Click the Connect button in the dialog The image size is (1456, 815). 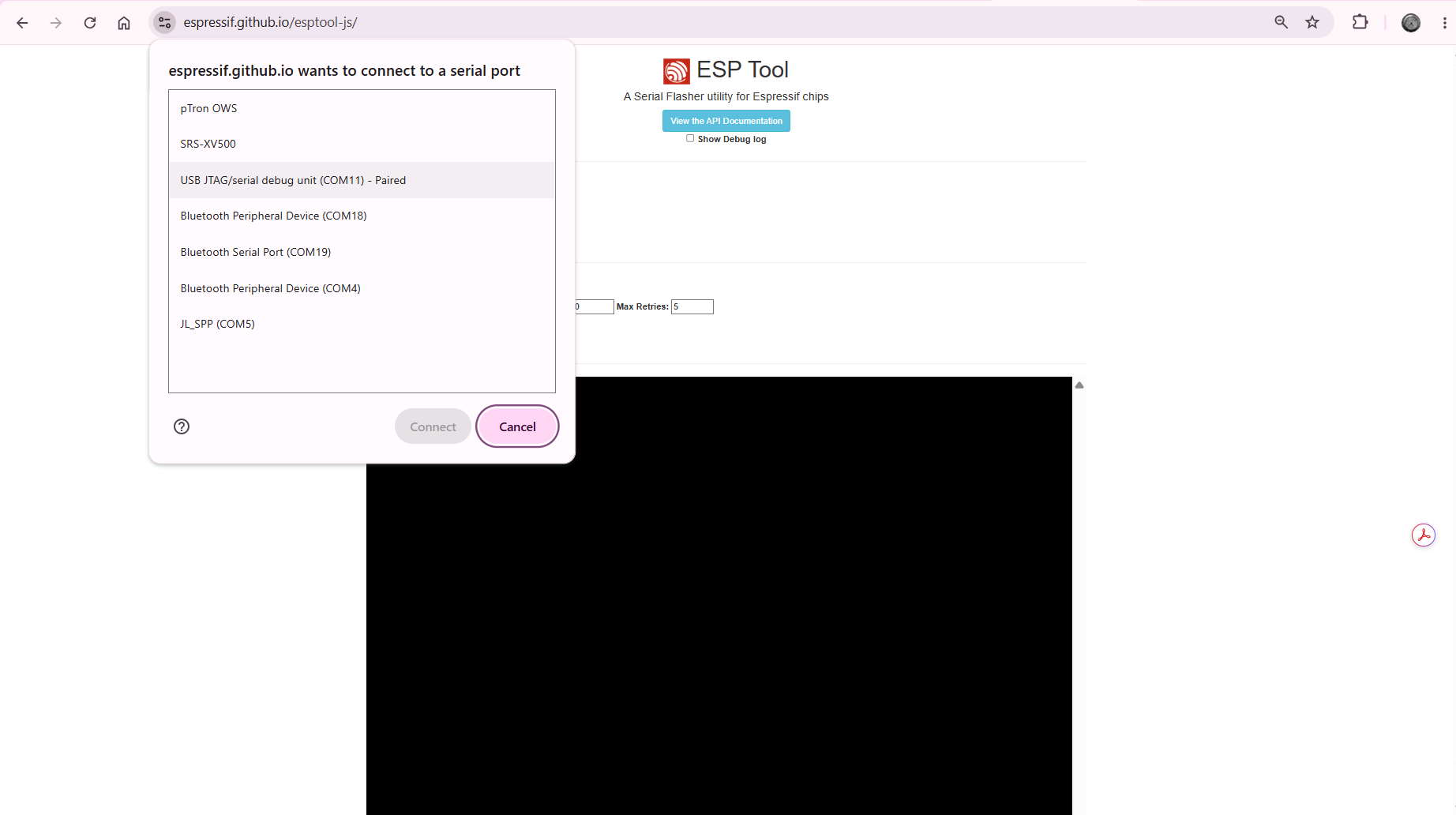click(433, 426)
